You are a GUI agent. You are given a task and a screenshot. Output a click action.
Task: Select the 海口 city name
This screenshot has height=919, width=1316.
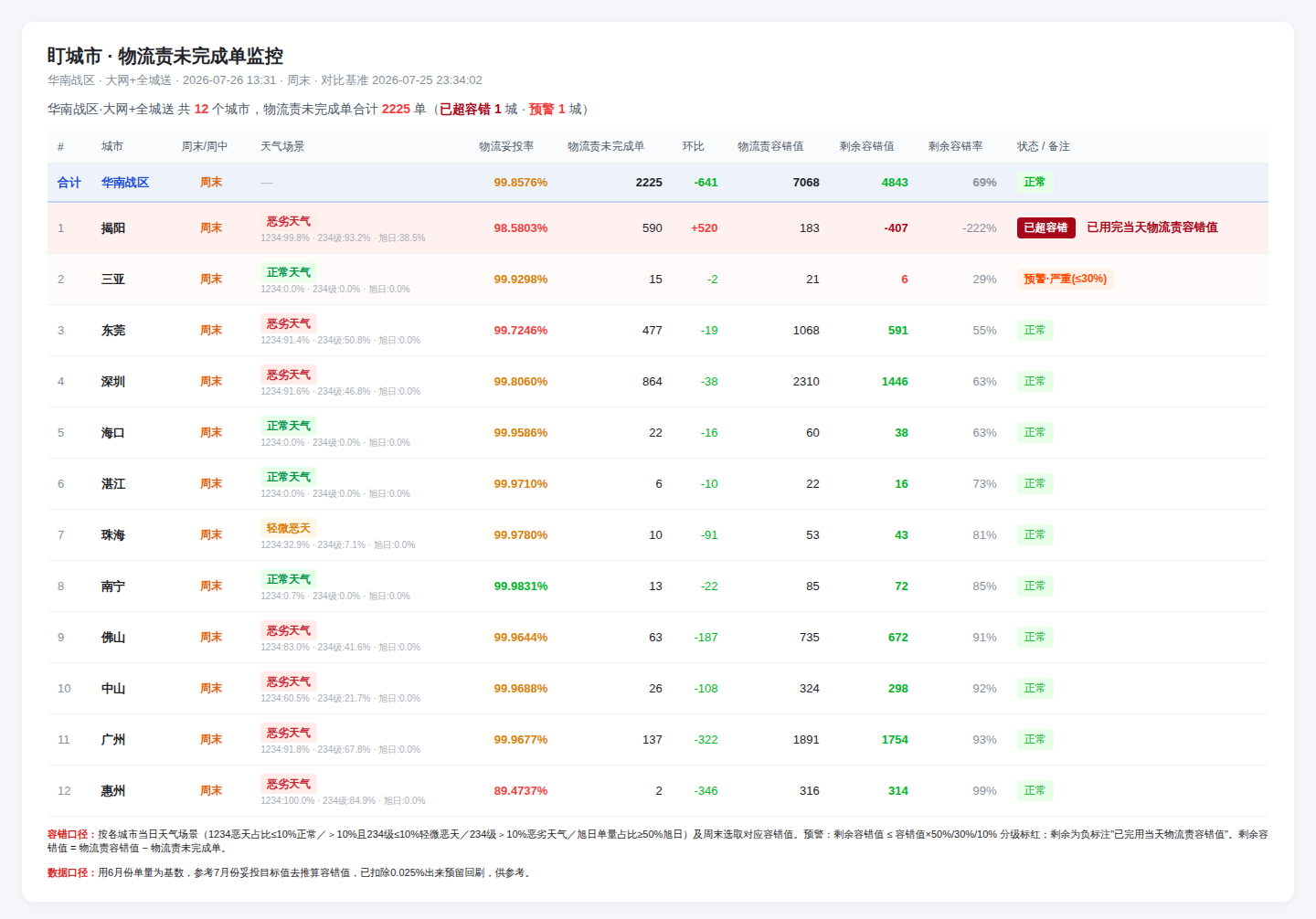[113, 433]
